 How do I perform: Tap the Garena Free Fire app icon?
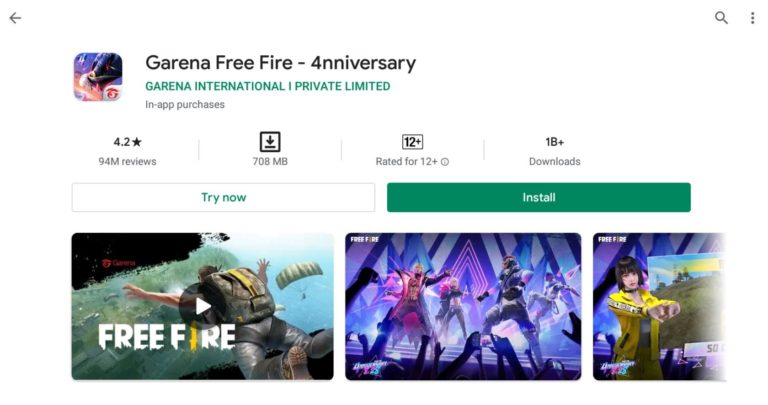(98, 77)
